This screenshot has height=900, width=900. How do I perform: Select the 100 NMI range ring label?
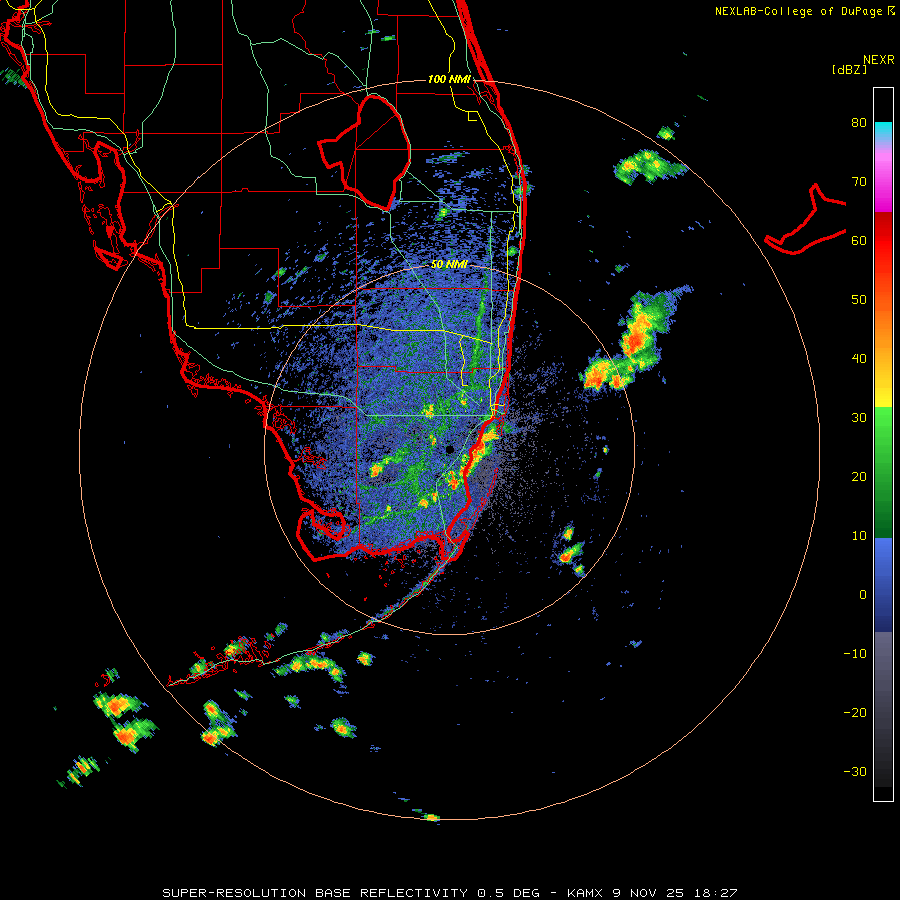click(x=449, y=79)
